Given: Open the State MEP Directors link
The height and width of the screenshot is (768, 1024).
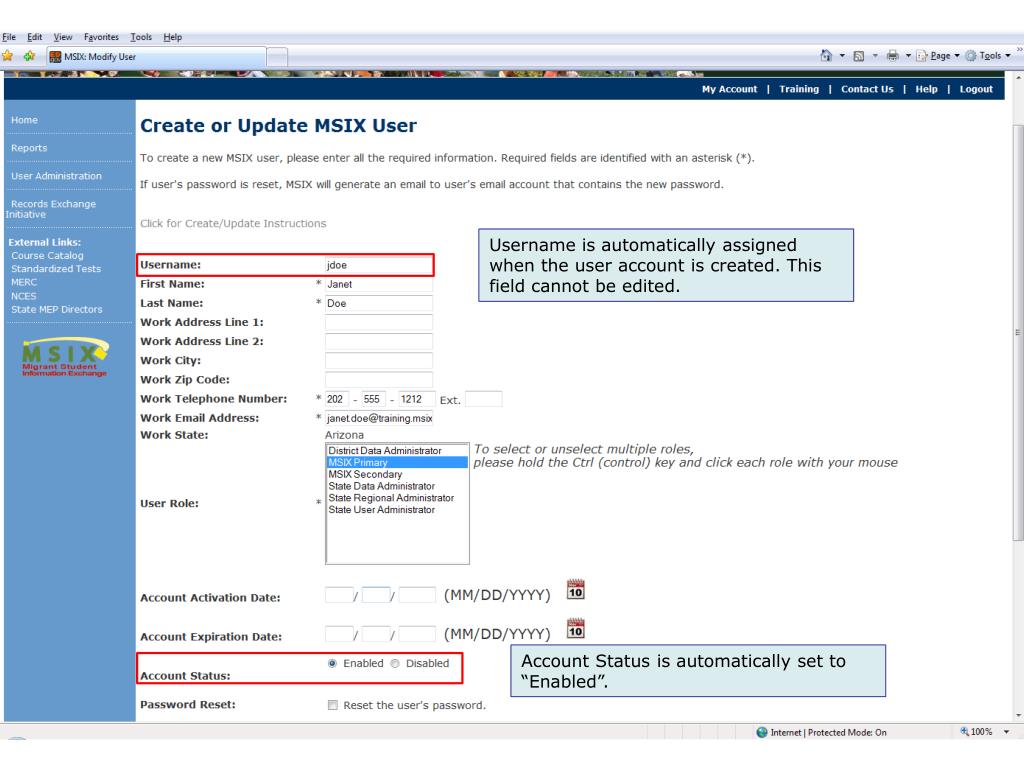Looking at the screenshot, I should point(57,310).
